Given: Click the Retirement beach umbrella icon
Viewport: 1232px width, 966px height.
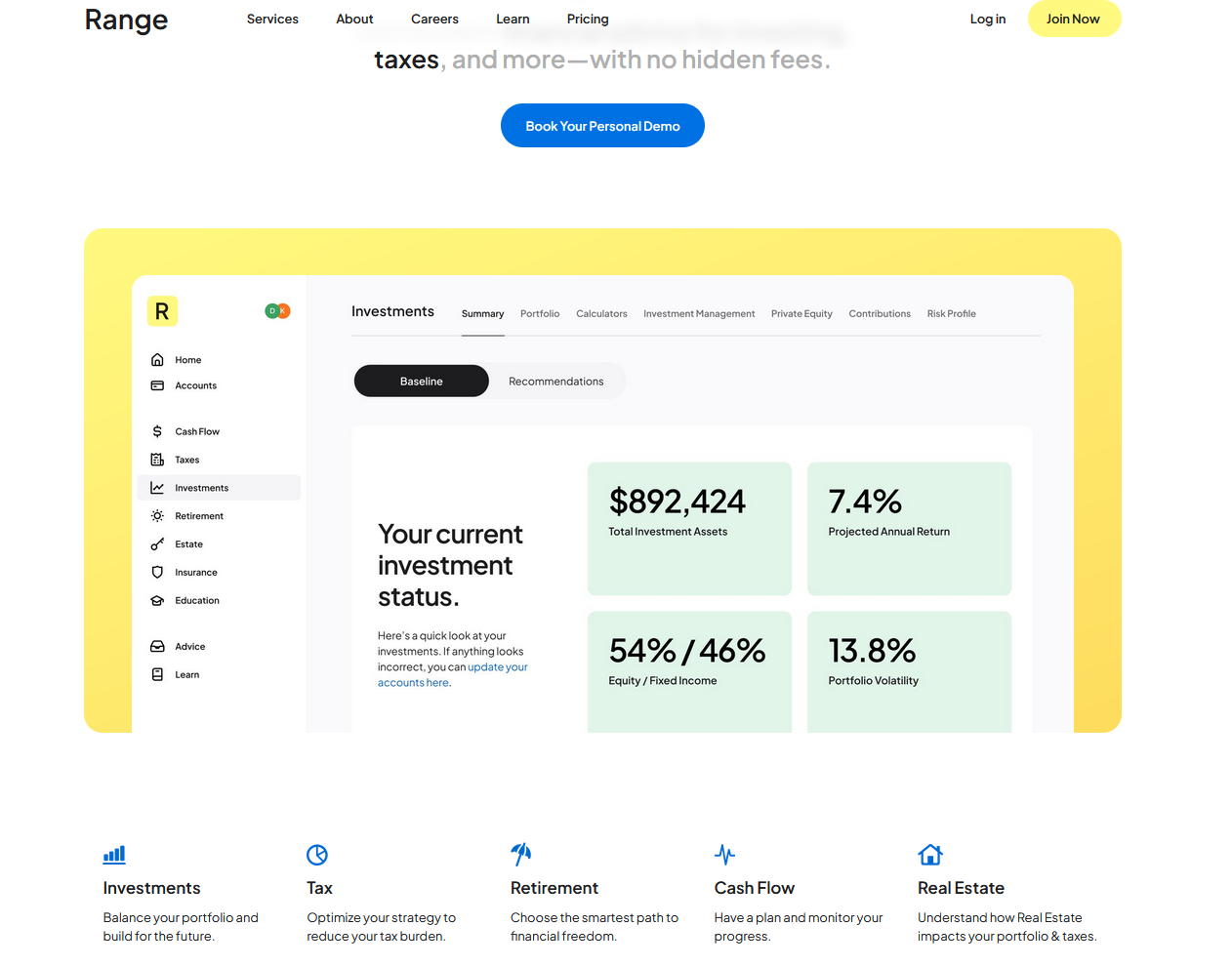Looking at the screenshot, I should 521,855.
